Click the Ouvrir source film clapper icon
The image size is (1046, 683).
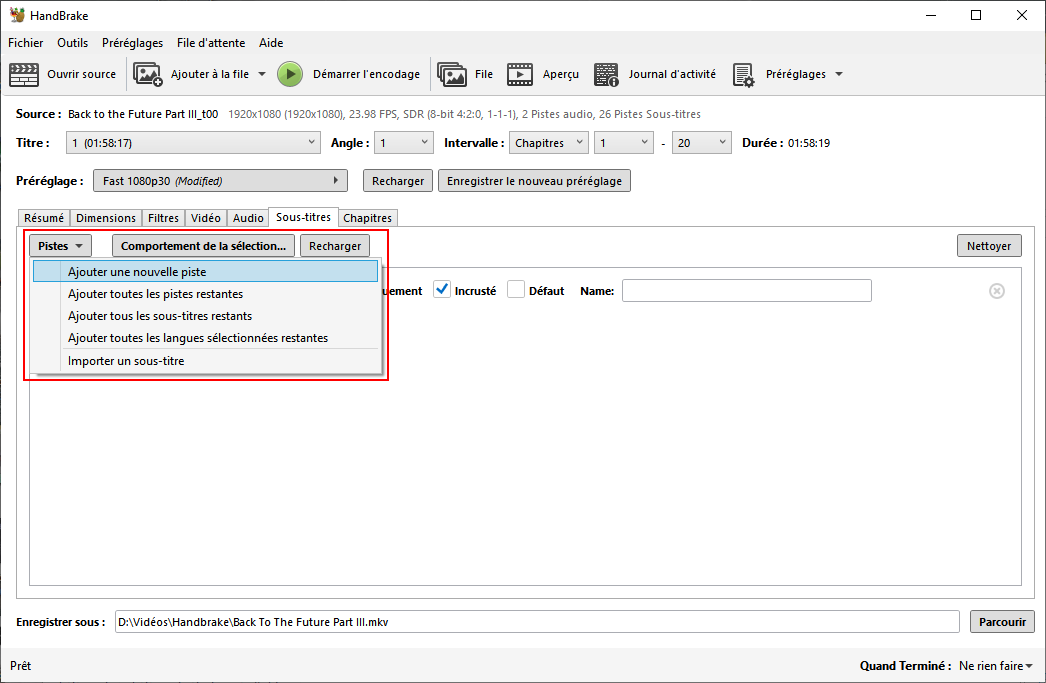(x=24, y=74)
